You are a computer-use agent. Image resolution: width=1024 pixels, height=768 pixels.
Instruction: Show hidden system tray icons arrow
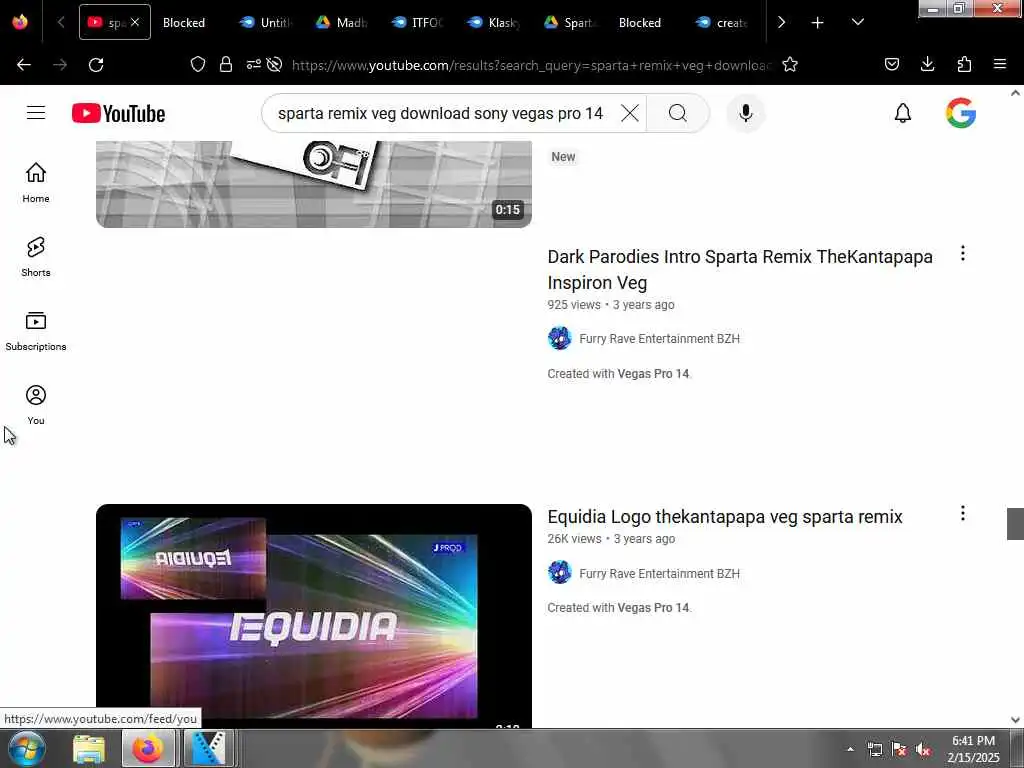[x=850, y=750]
